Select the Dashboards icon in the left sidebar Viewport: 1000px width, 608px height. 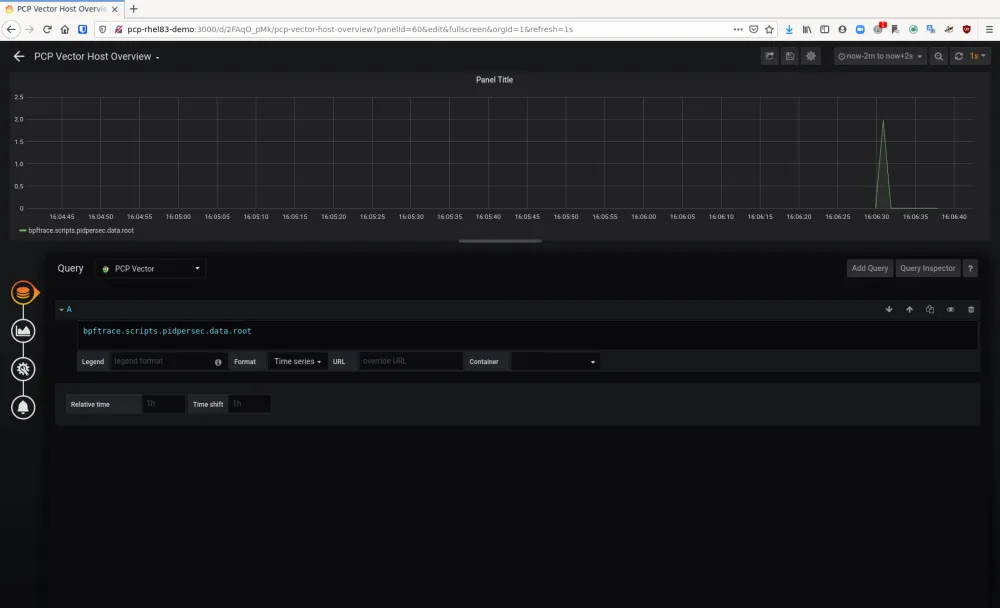tap(22, 330)
